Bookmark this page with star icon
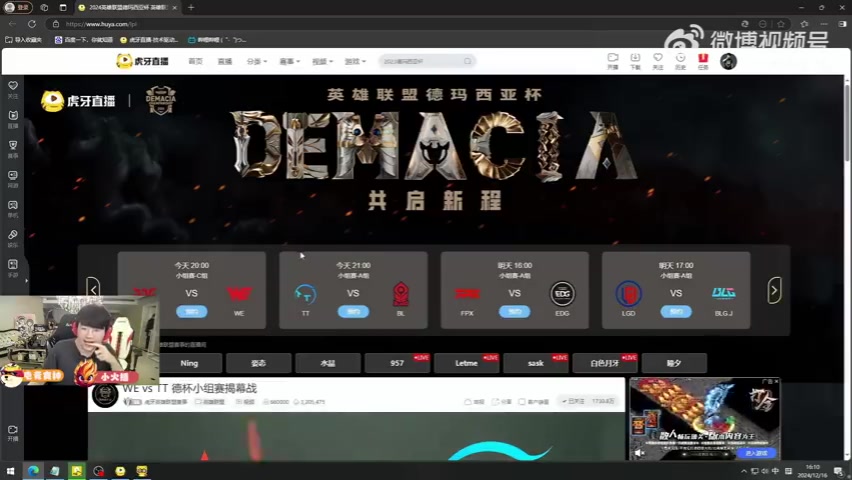This screenshot has height=480, width=852. pyautogui.click(x=781, y=24)
